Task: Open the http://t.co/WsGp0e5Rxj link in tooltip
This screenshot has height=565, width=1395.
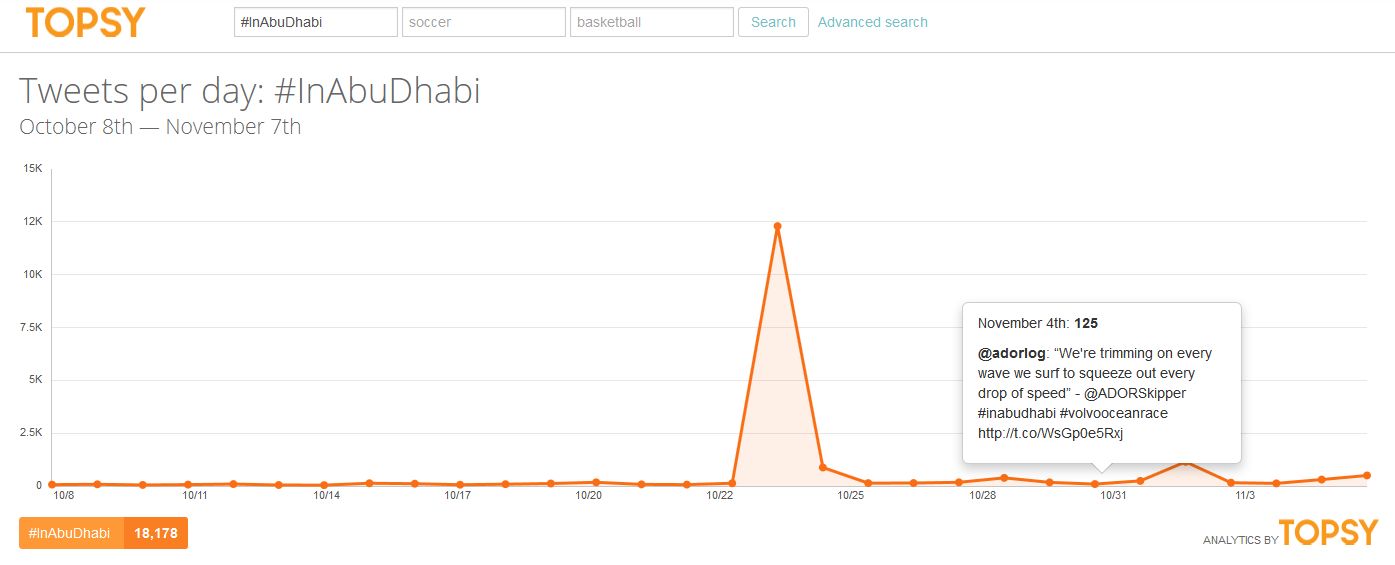Action: click(1050, 433)
